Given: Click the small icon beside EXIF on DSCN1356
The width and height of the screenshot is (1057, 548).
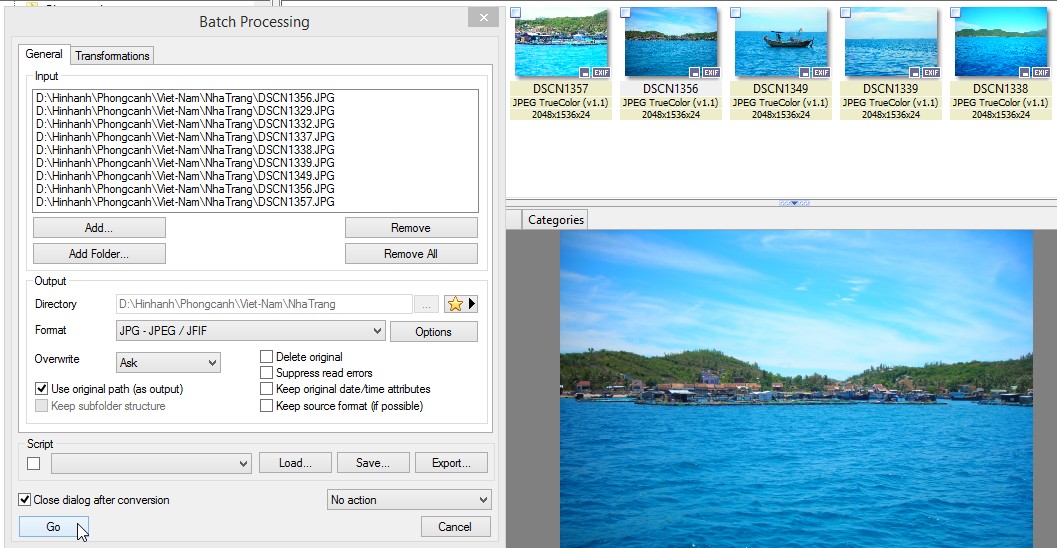Looking at the screenshot, I should [x=695, y=73].
